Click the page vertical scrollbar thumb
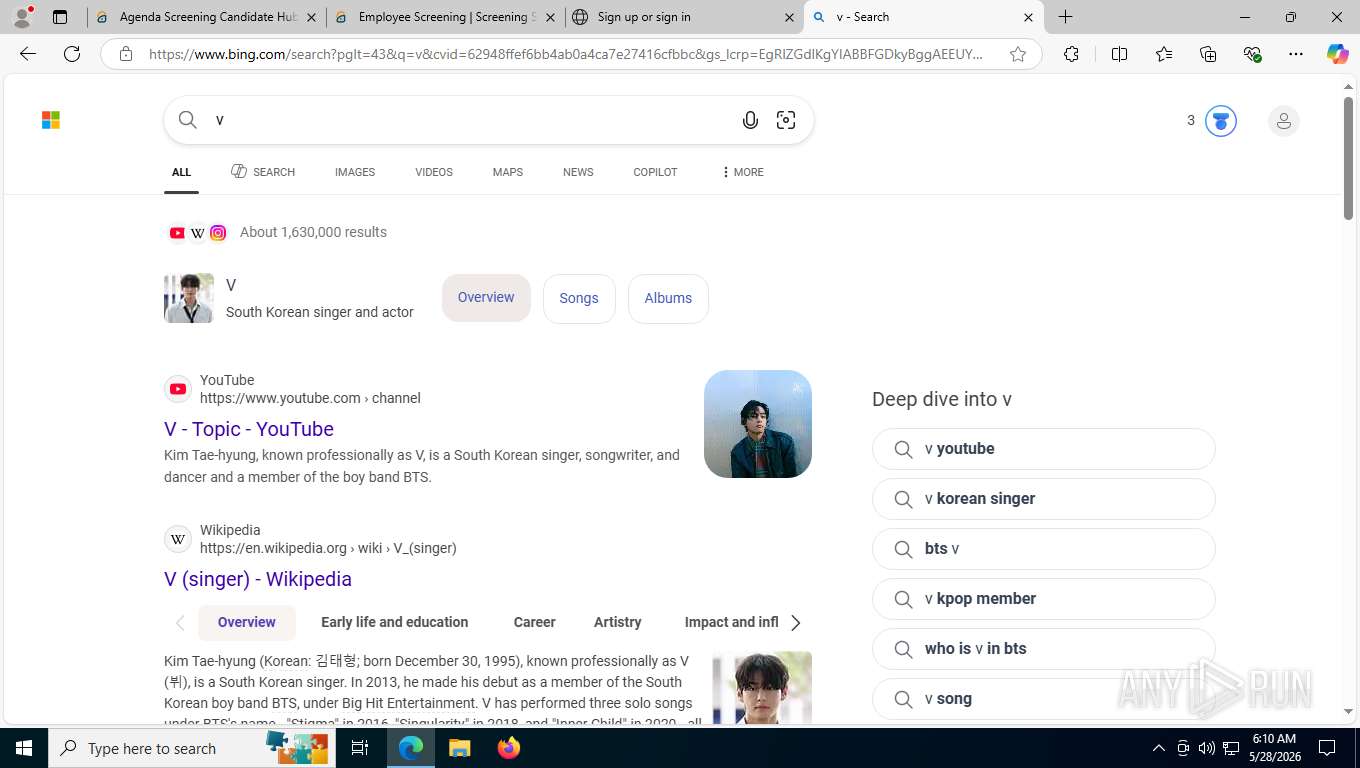1360x768 pixels. pos(1348,158)
